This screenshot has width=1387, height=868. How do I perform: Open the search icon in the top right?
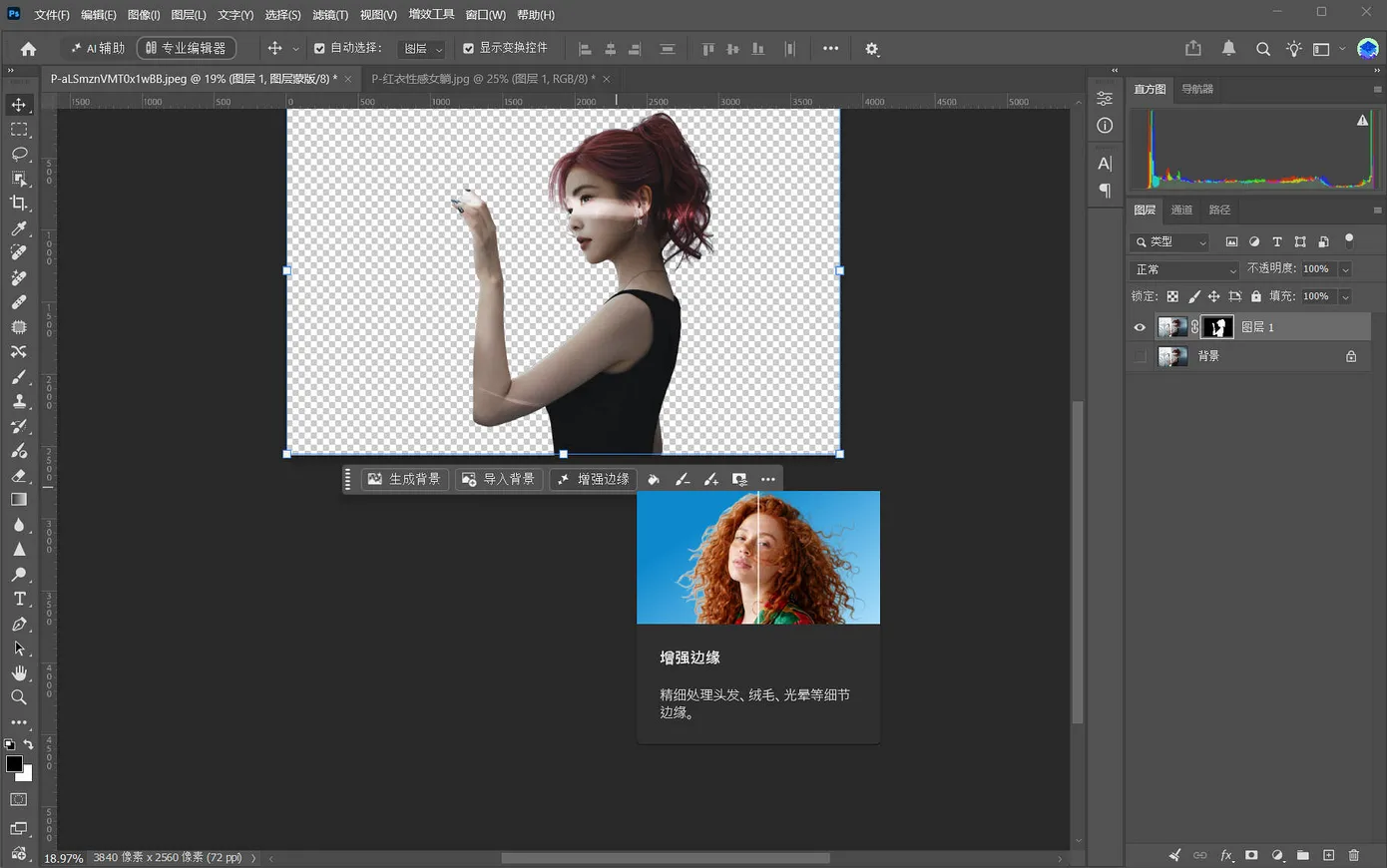(x=1262, y=49)
